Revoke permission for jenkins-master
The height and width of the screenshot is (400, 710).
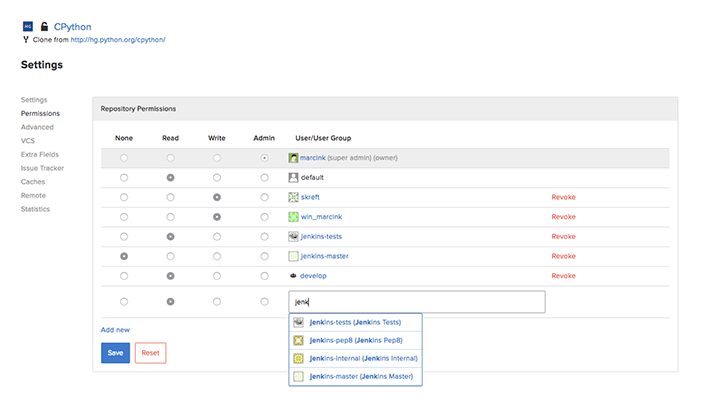[x=563, y=256]
